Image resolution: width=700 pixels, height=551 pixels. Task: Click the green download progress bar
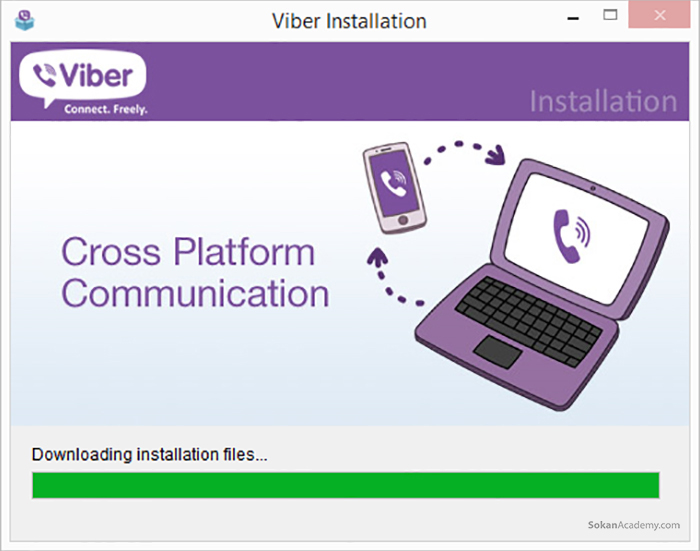coord(346,485)
